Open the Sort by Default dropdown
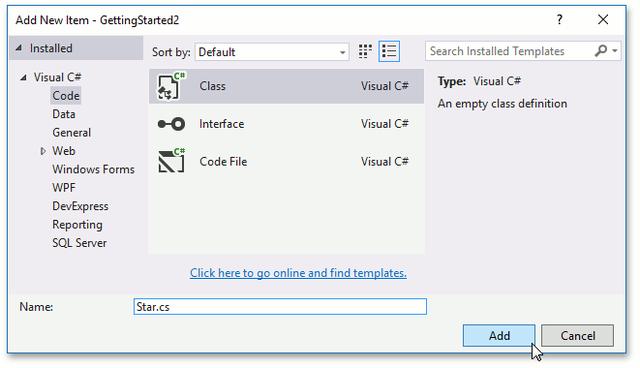640x368 pixels. [271, 52]
